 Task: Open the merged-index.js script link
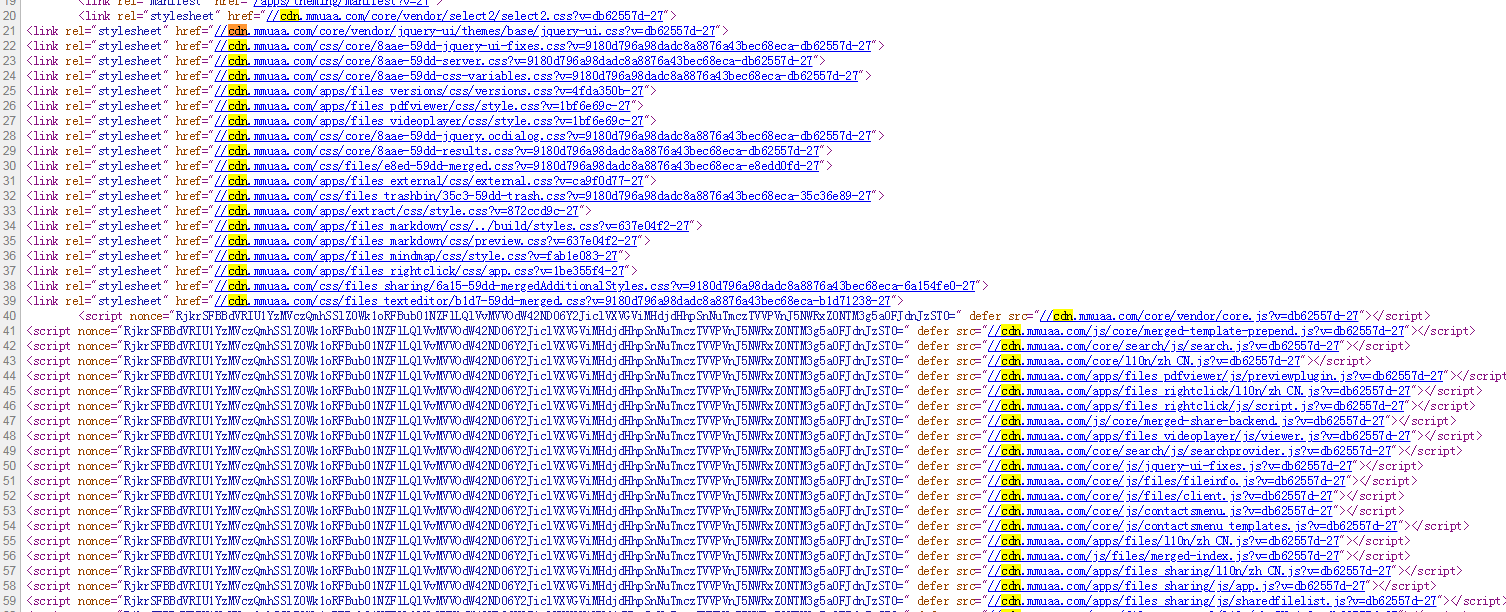(x=1164, y=556)
